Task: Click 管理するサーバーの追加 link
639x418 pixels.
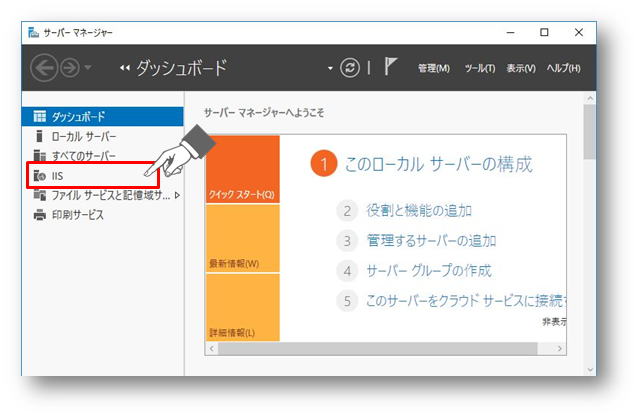Action: [x=431, y=241]
